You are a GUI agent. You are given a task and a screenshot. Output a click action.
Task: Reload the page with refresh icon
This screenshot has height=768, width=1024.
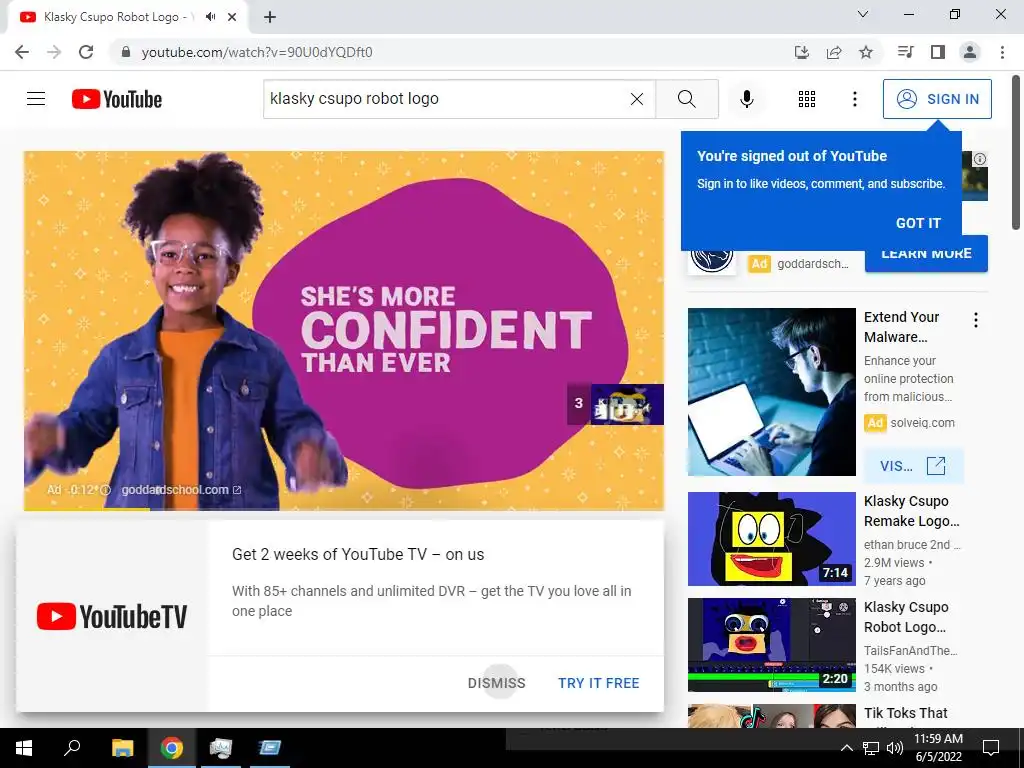[86, 52]
